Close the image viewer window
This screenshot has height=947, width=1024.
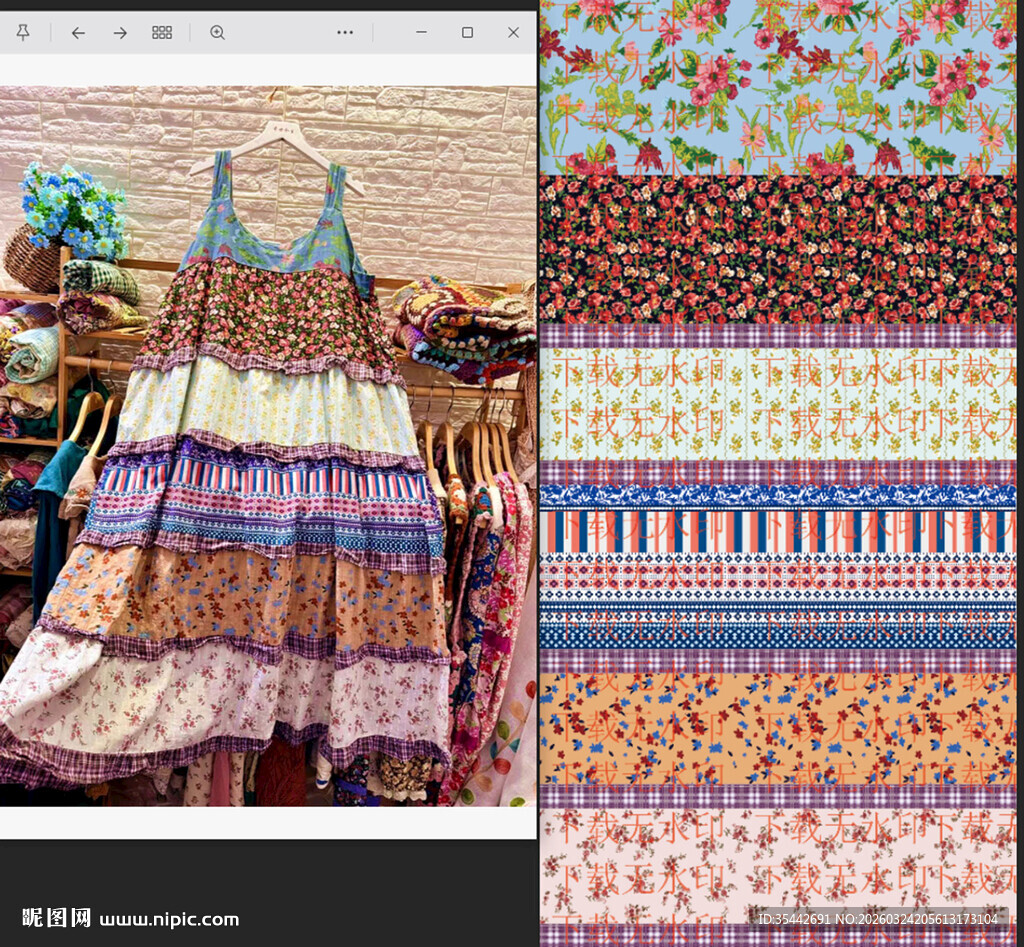(513, 32)
